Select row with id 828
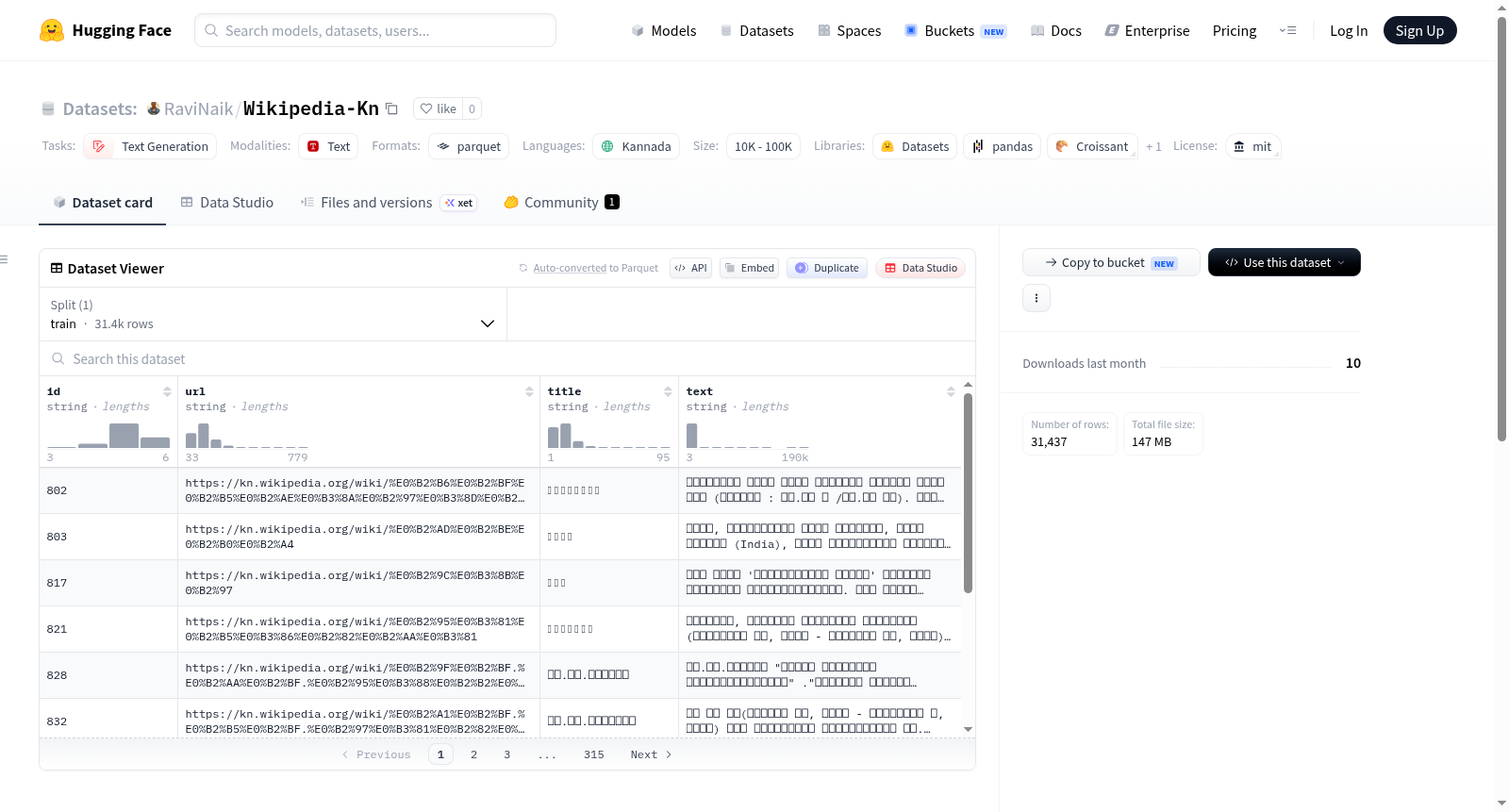This screenshot has width=1509, height=812. click(x=500, y=675)
